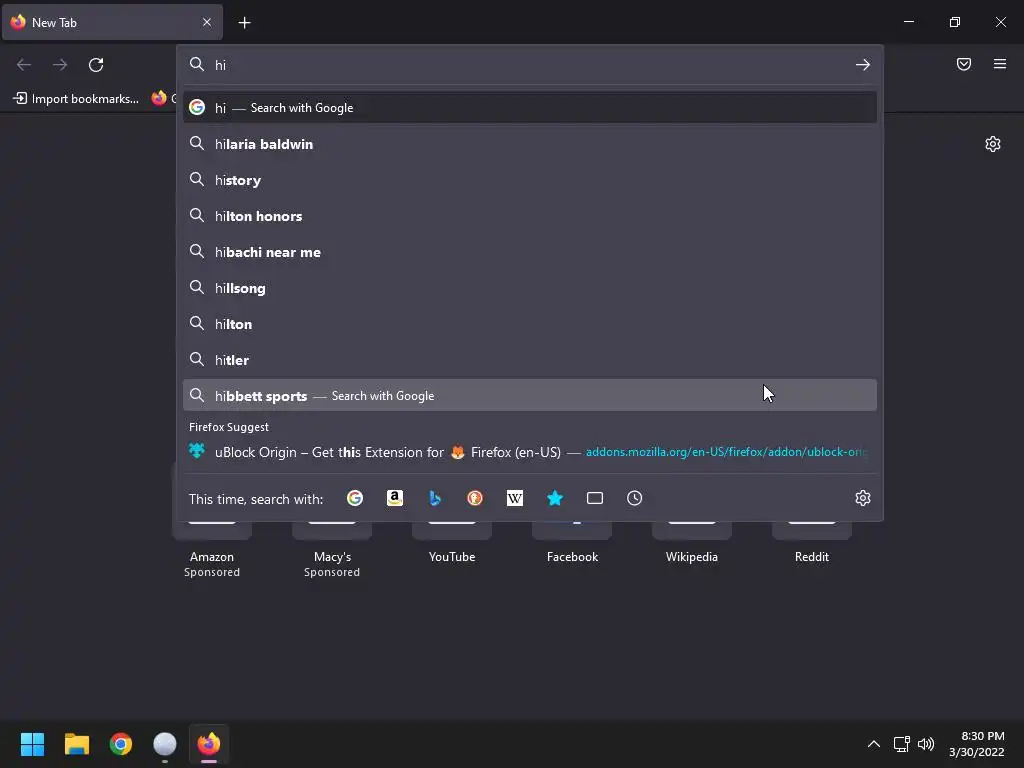Search open tabs using the tab icon
The width and height of the screenshot is (1024, 768).
click(595, 498)
